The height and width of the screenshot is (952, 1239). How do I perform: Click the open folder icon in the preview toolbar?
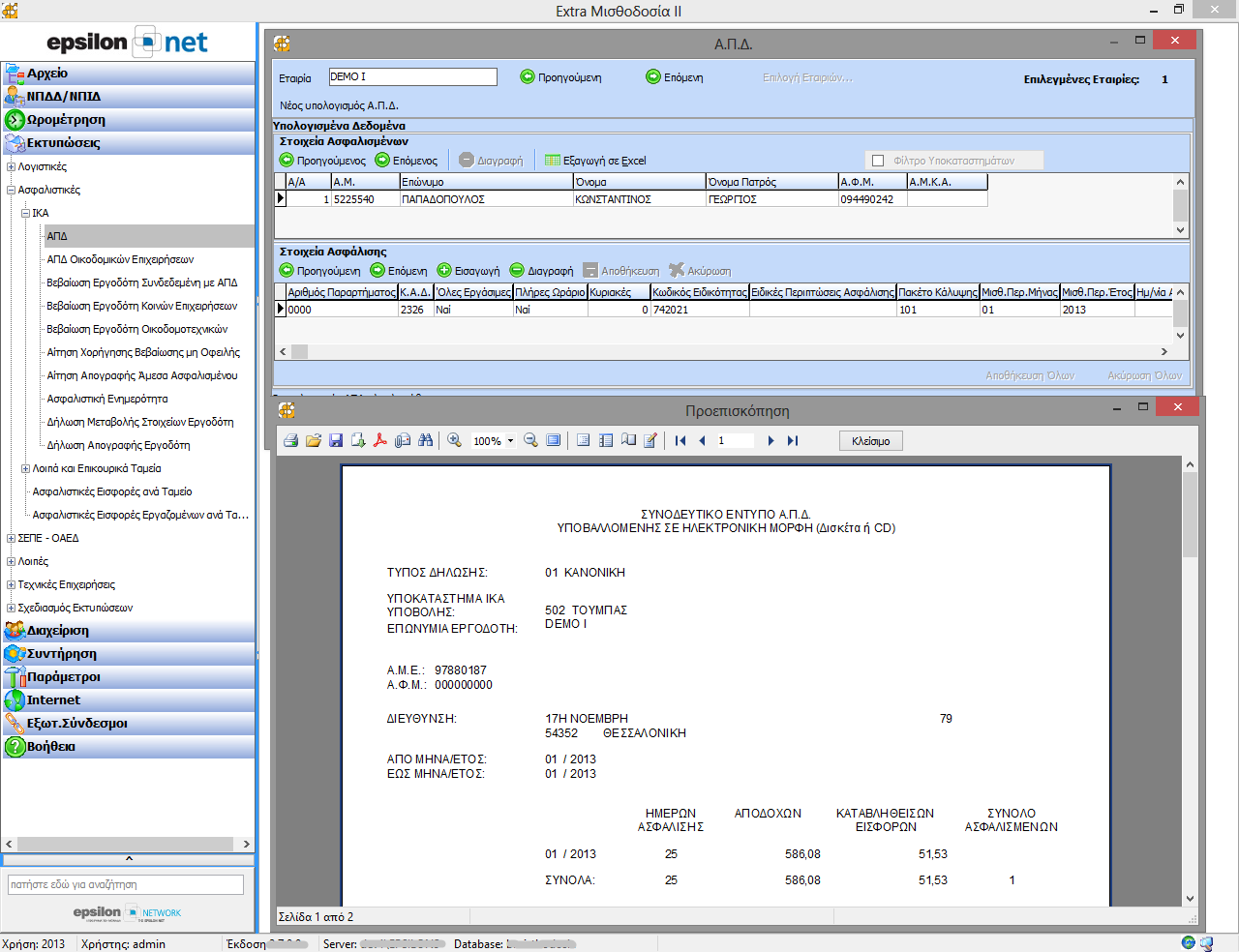(x=313, y=441)
